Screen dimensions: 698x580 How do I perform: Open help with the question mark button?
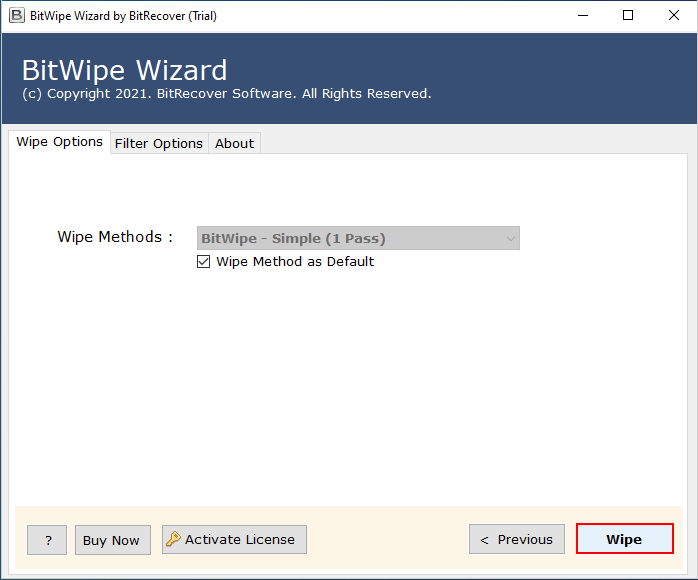(x=47, y=540)
